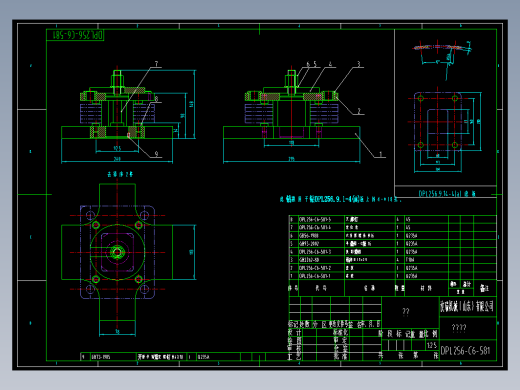Click the 名称 header cell of the parts list
Viewport: 520px width, 390px height.
(369, 288)
